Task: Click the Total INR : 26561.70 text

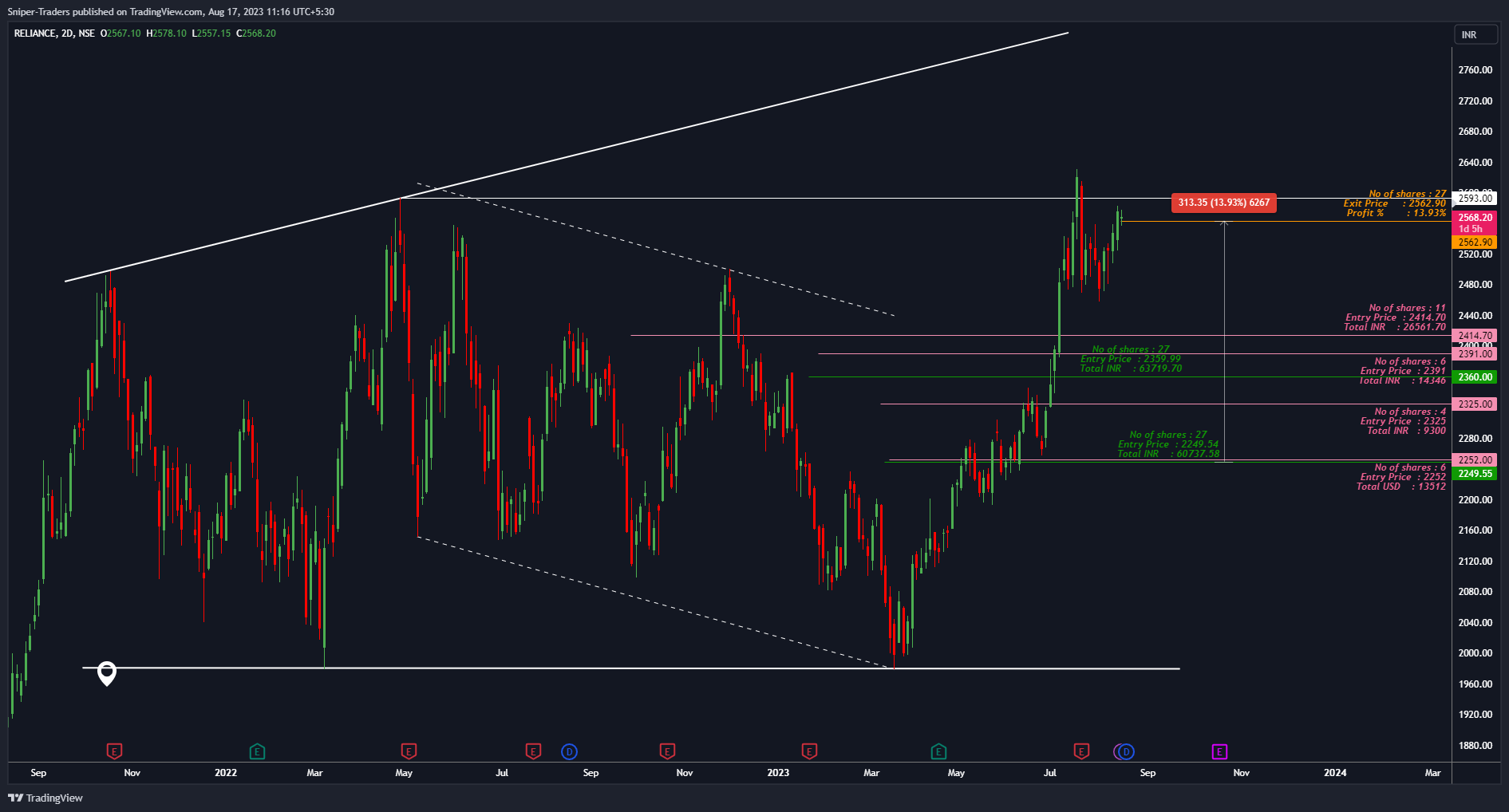Action: (x=1395, y=327)
